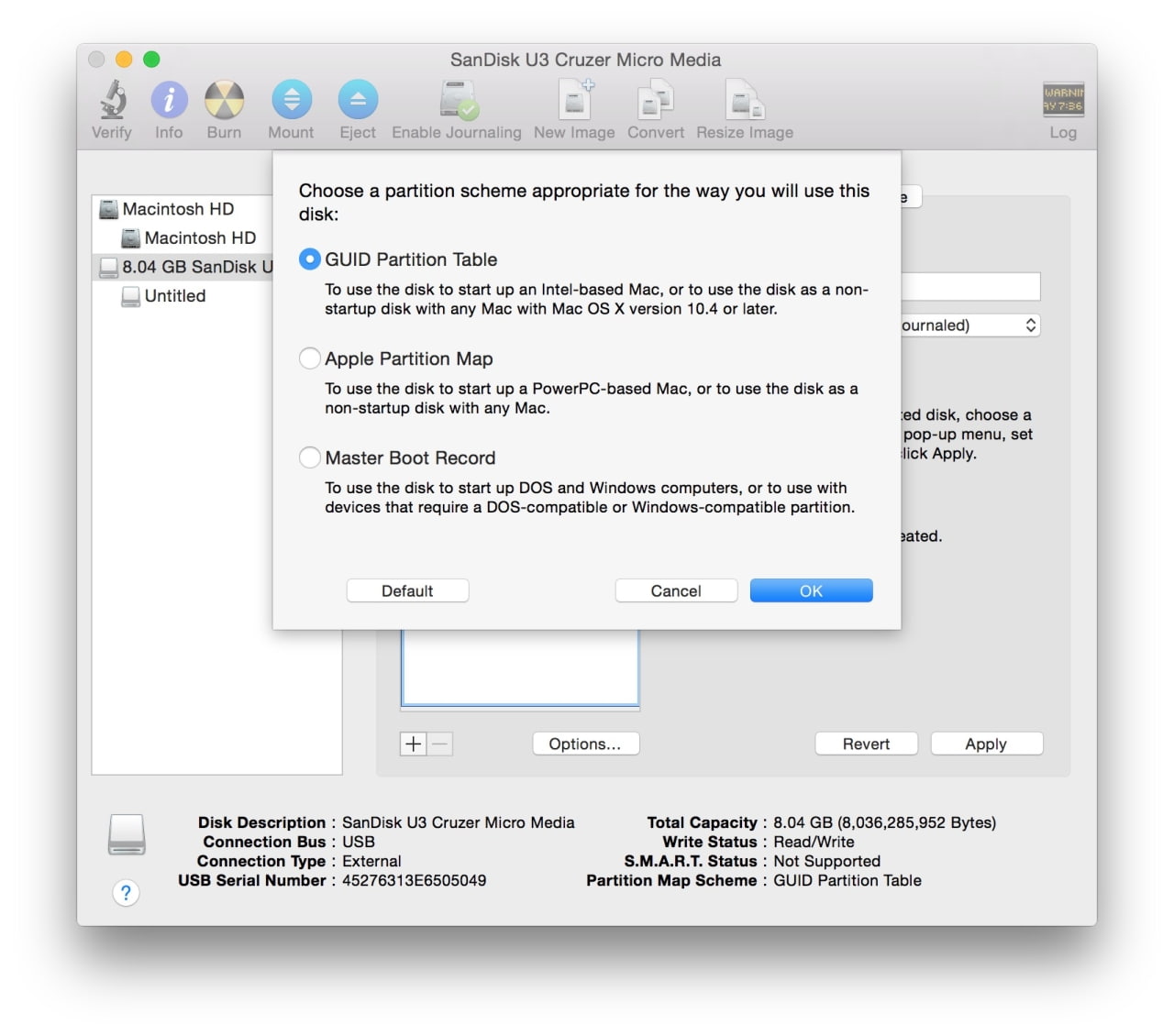The width and height of the screenshot is (1174, 1036).
Task: Click the remove partition minus button
Action: click(440, 744)
